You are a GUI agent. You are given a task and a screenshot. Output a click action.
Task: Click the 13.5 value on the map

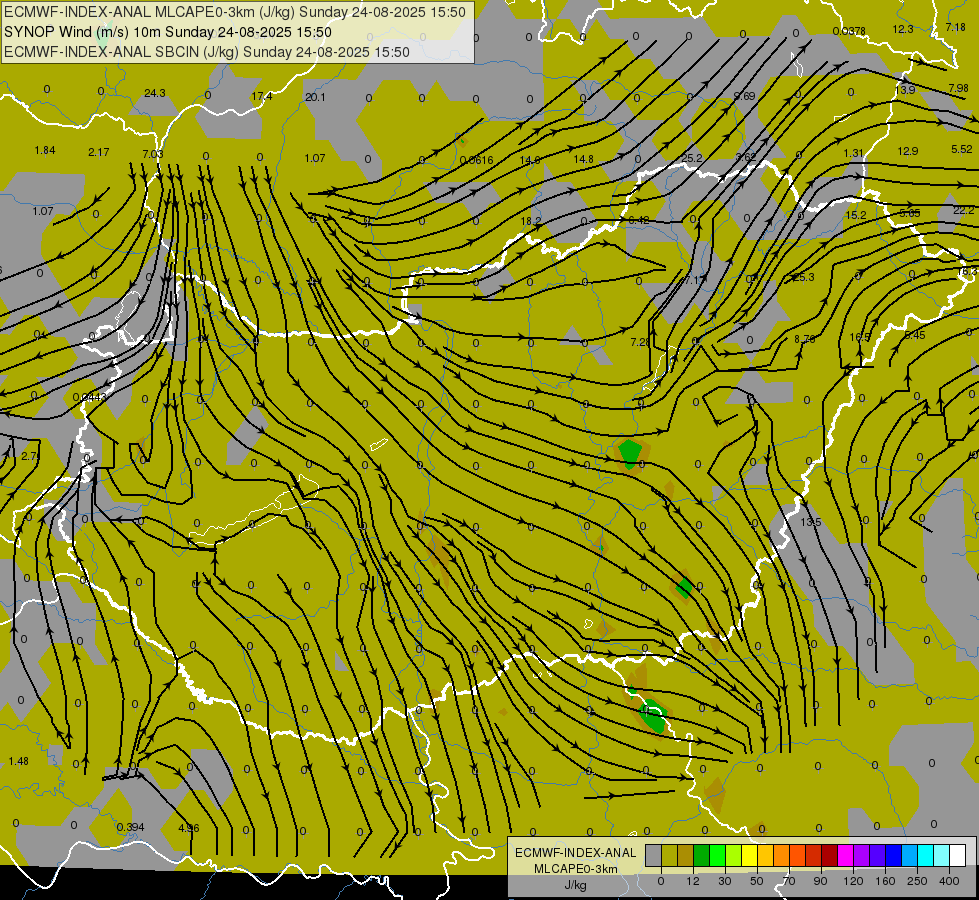click(810, 522)
